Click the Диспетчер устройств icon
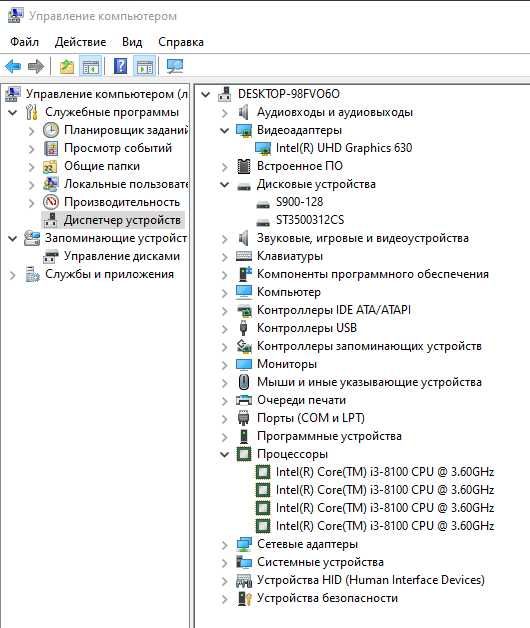 50,220
